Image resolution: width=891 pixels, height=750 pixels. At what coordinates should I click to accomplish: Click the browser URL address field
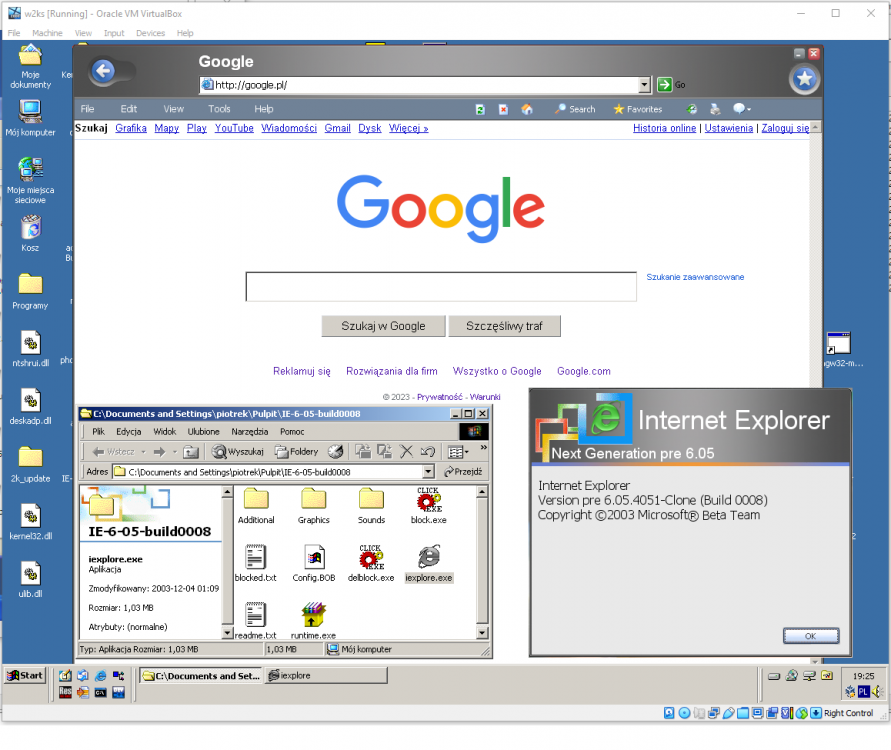420,85
